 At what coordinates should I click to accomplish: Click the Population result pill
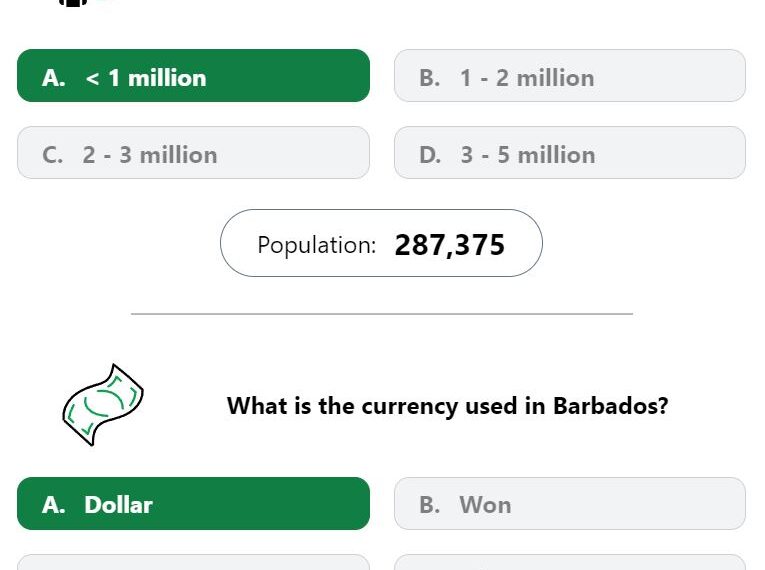click(x=381, y=243)
